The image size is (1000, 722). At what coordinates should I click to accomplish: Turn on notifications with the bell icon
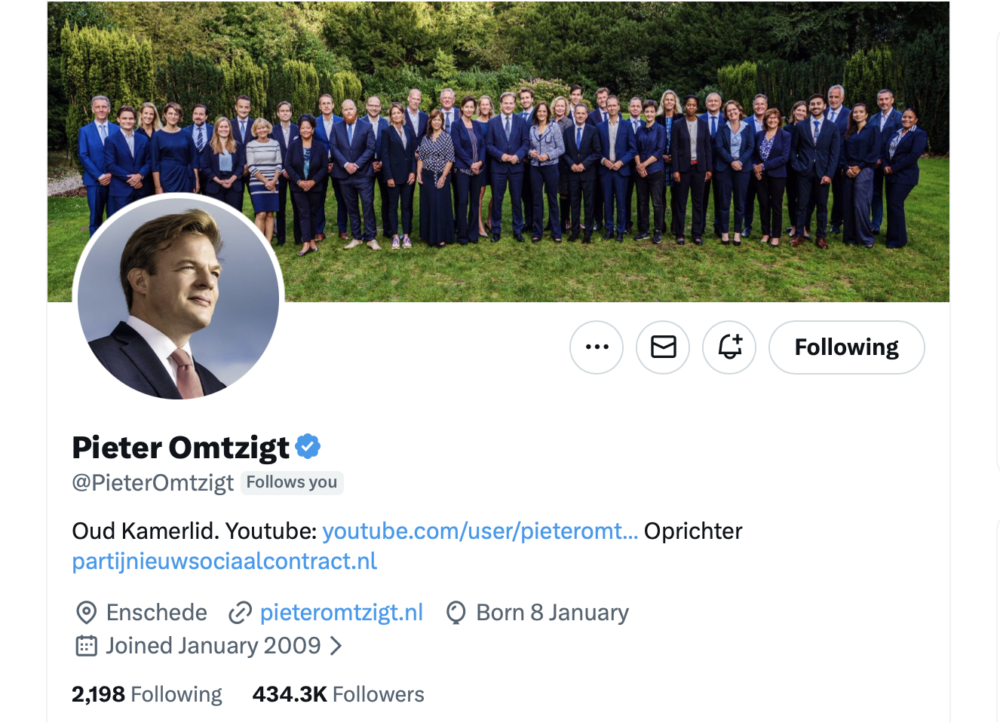click(730, 347)
